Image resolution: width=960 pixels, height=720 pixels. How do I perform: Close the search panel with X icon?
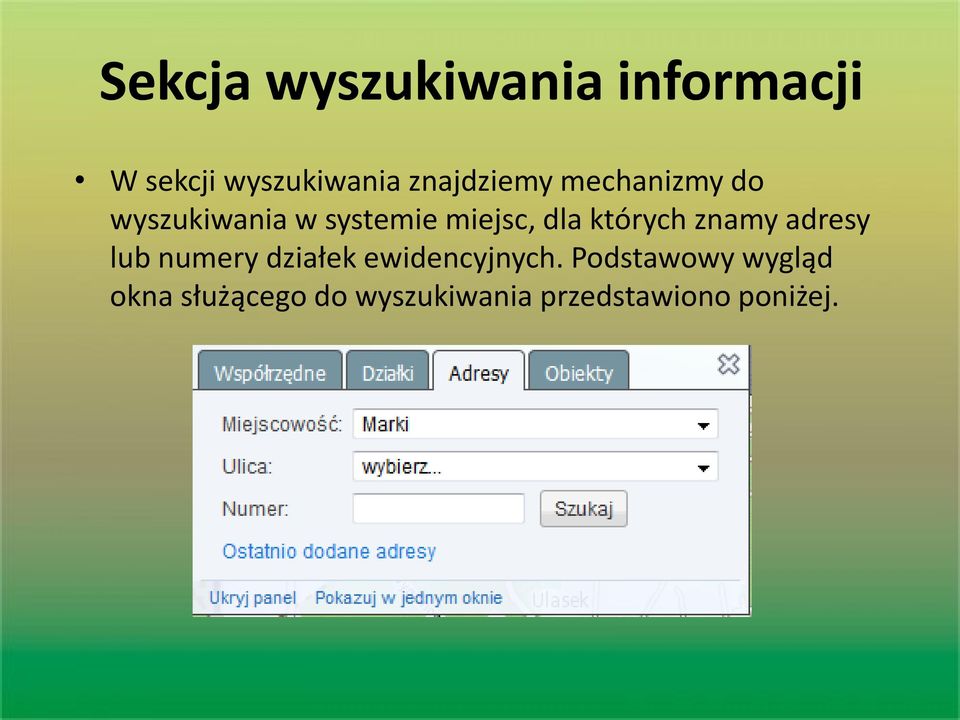[x=729, y=364]
